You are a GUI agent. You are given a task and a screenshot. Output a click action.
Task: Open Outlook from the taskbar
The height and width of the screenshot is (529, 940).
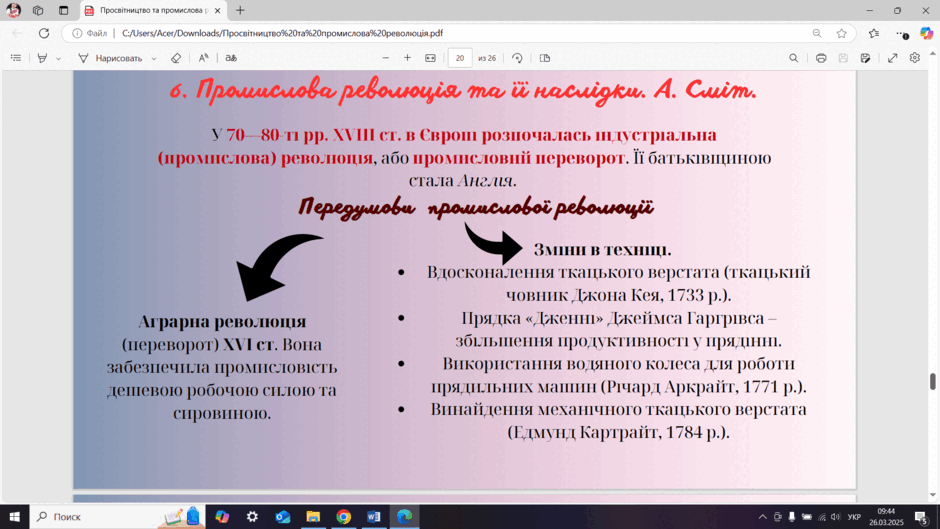[x=283, y=516]
